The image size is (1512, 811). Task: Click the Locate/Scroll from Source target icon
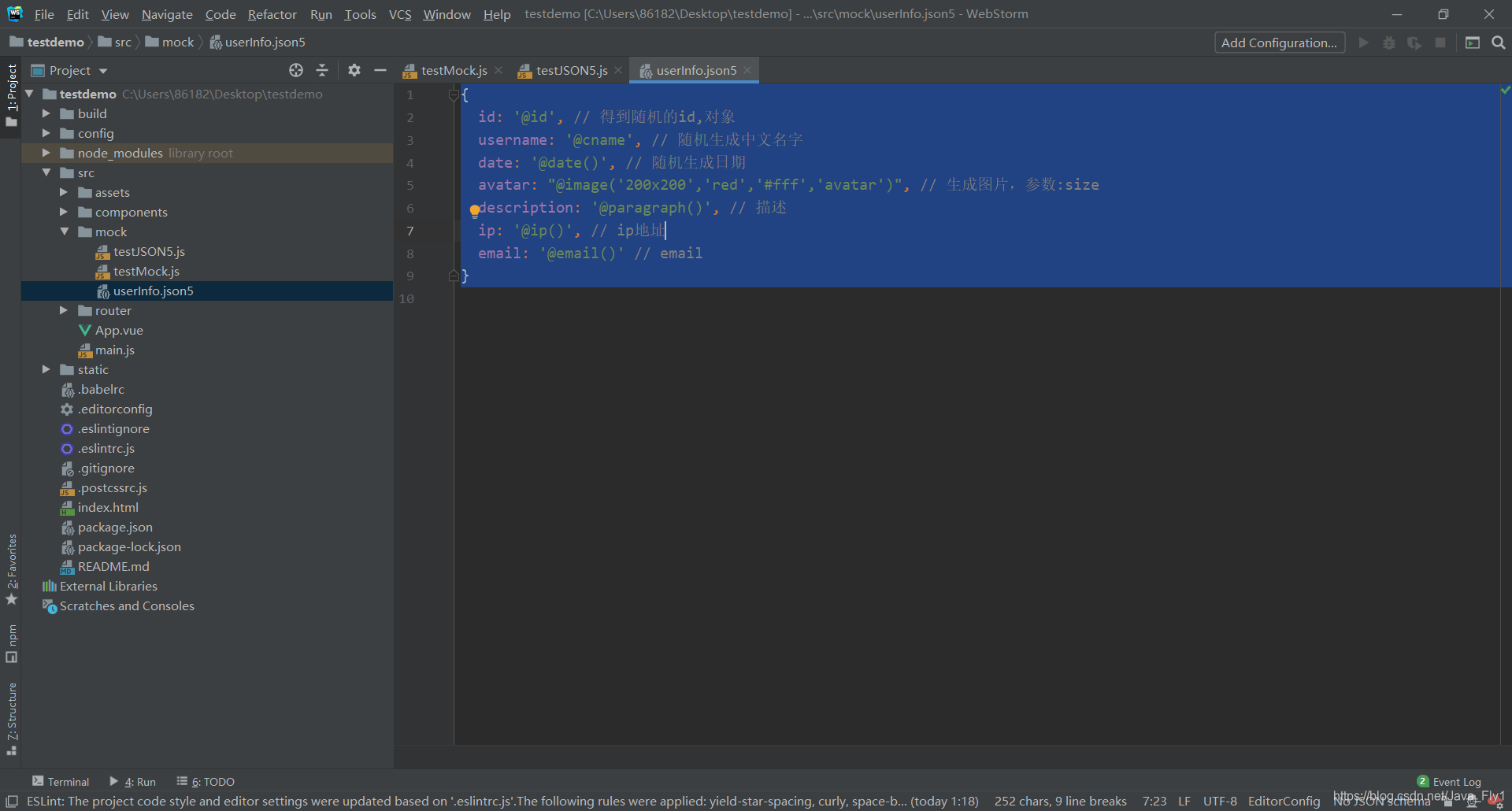pyautogui.click(x=296, y=70)
